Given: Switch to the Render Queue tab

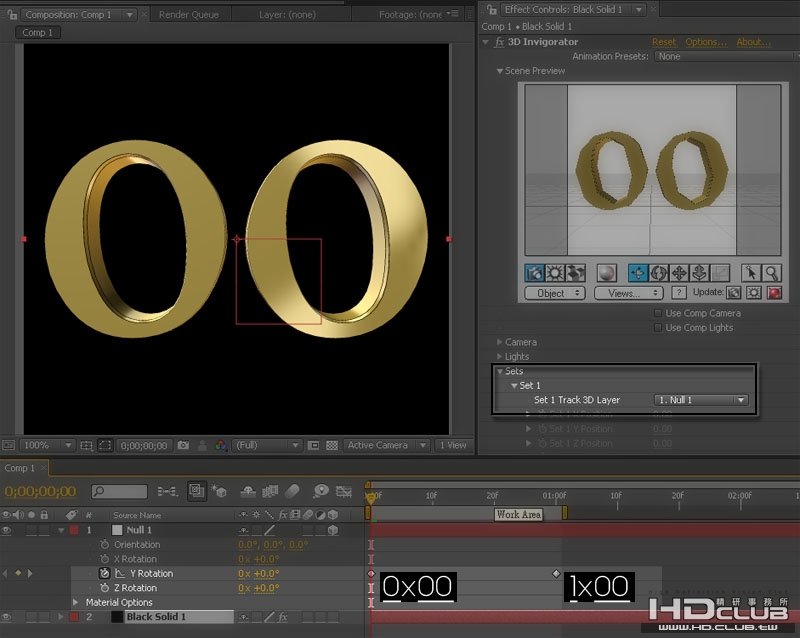Looking at the screenshot, I should coord(189,15).
